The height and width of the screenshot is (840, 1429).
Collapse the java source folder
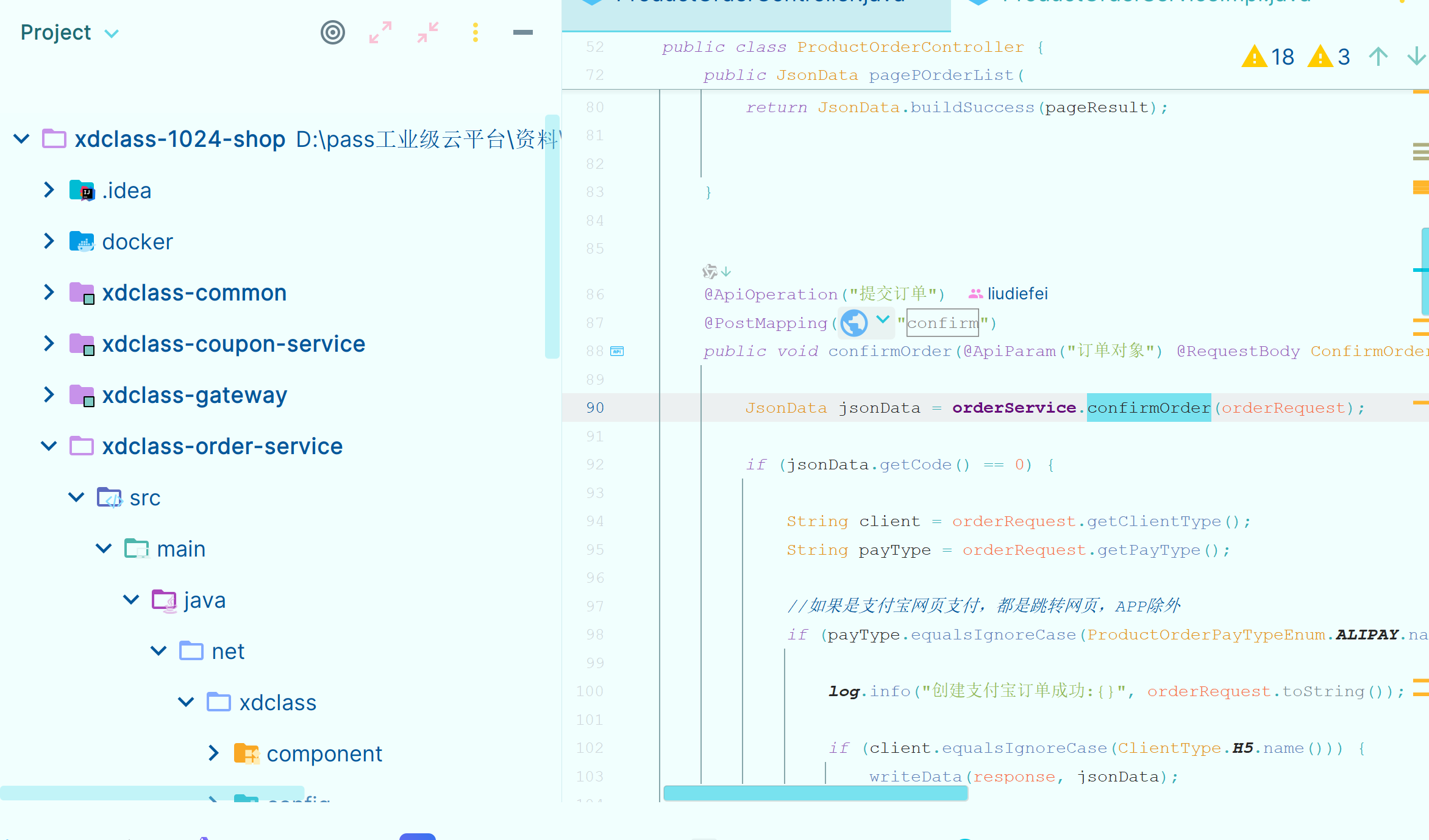point(131,600)
